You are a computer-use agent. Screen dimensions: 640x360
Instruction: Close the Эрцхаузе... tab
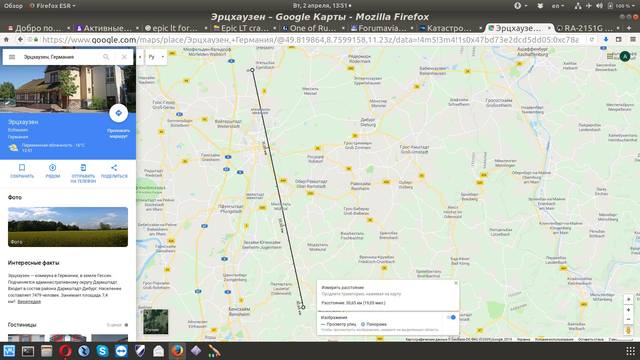pyautogui.click(x=549, y=28)
